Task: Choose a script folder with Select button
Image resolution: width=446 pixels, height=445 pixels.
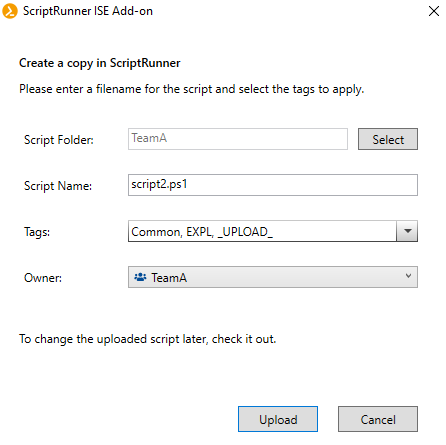Action: pyautogui.click(x=388, y=139)
